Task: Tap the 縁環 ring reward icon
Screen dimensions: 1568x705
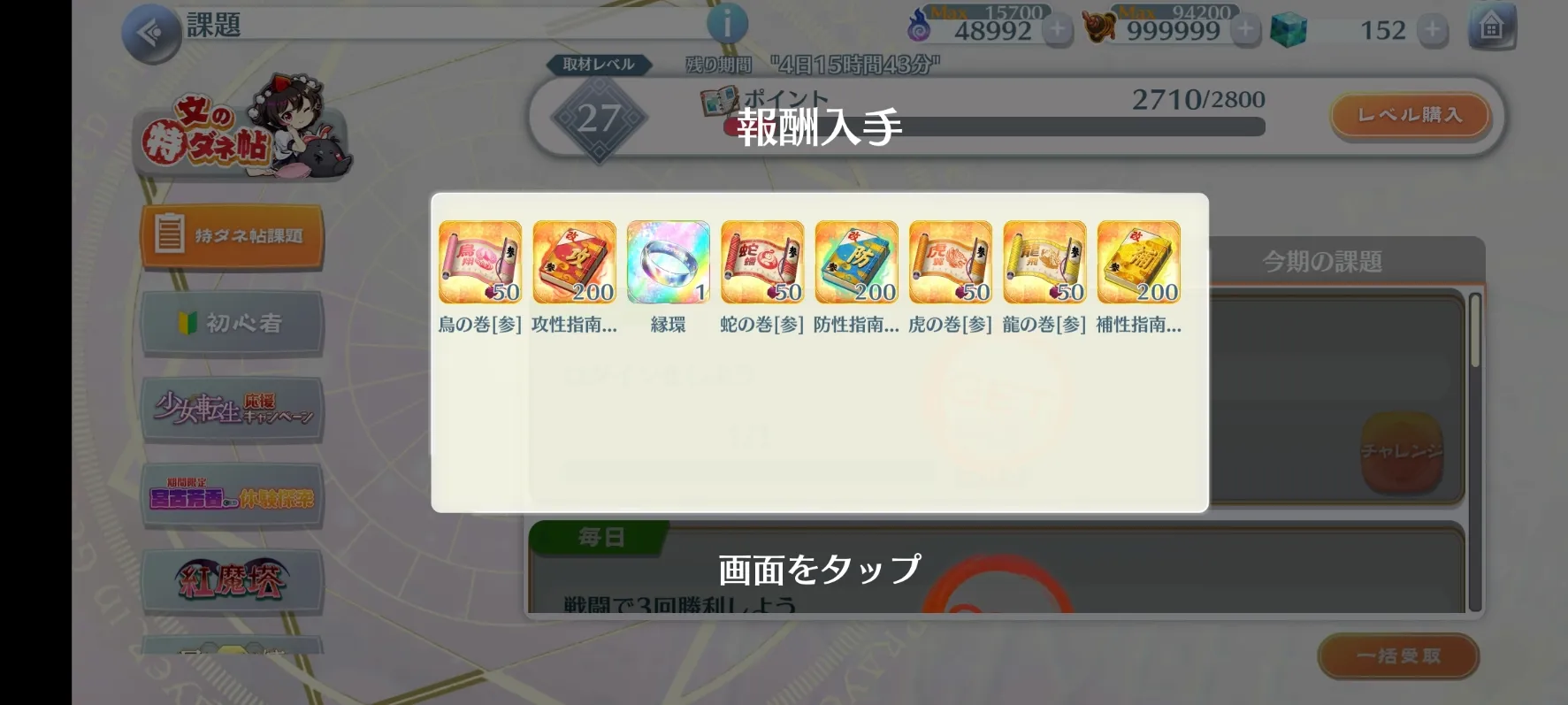Action: click(669, 262)
